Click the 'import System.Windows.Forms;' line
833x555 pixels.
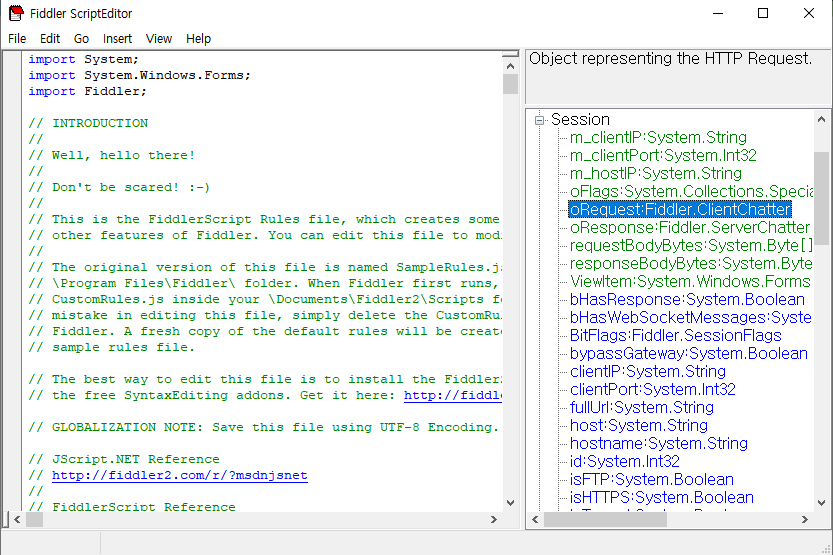[139, 75]
